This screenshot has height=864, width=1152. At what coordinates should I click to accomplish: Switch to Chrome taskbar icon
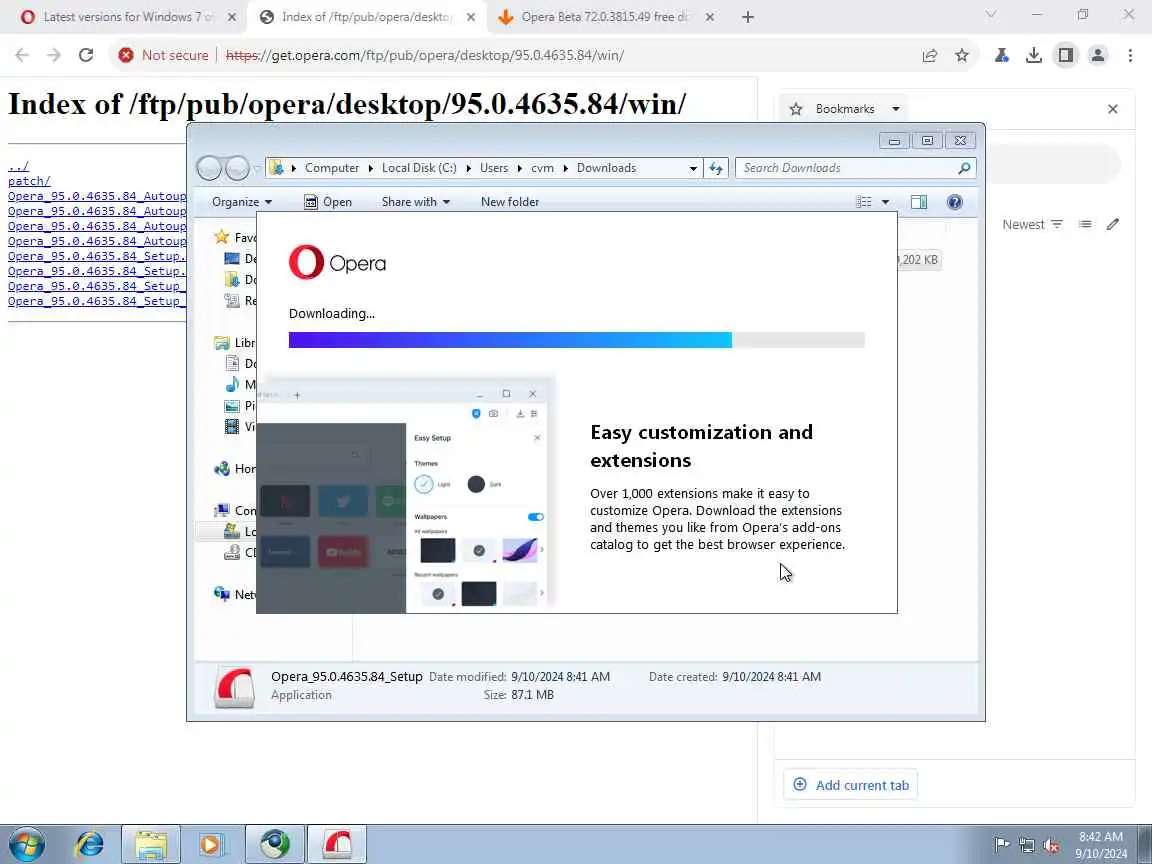point(275,844)
